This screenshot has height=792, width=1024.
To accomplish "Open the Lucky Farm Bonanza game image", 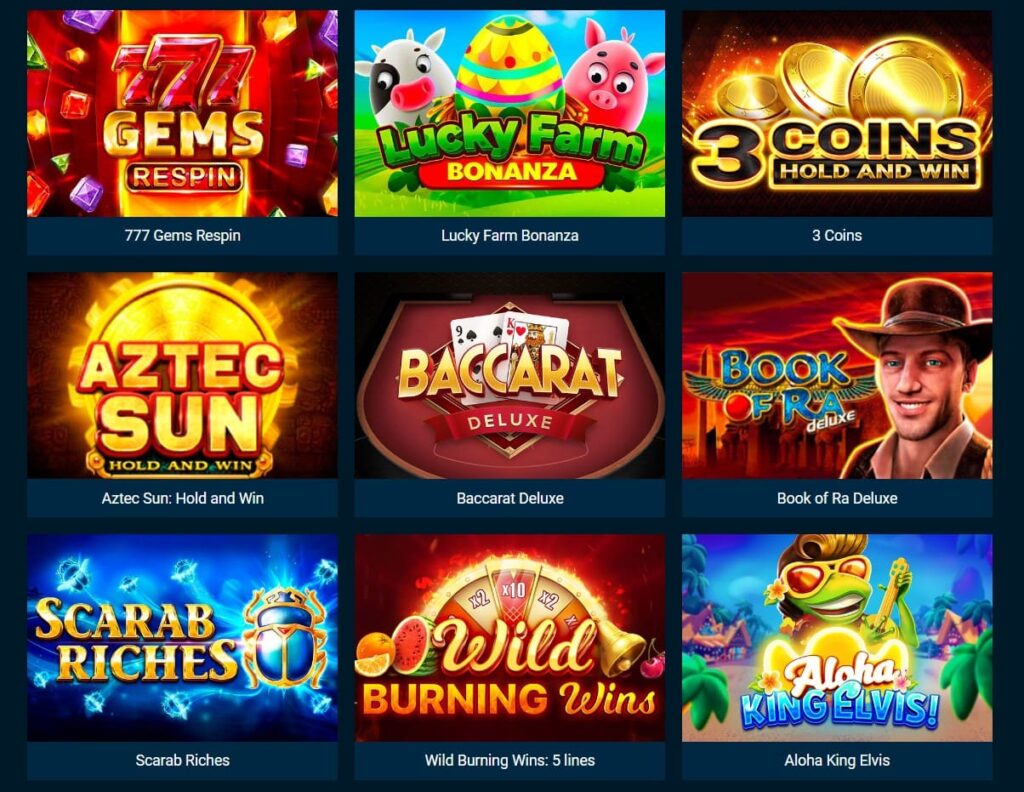I will pyautogui.click(x=509, y=113).
